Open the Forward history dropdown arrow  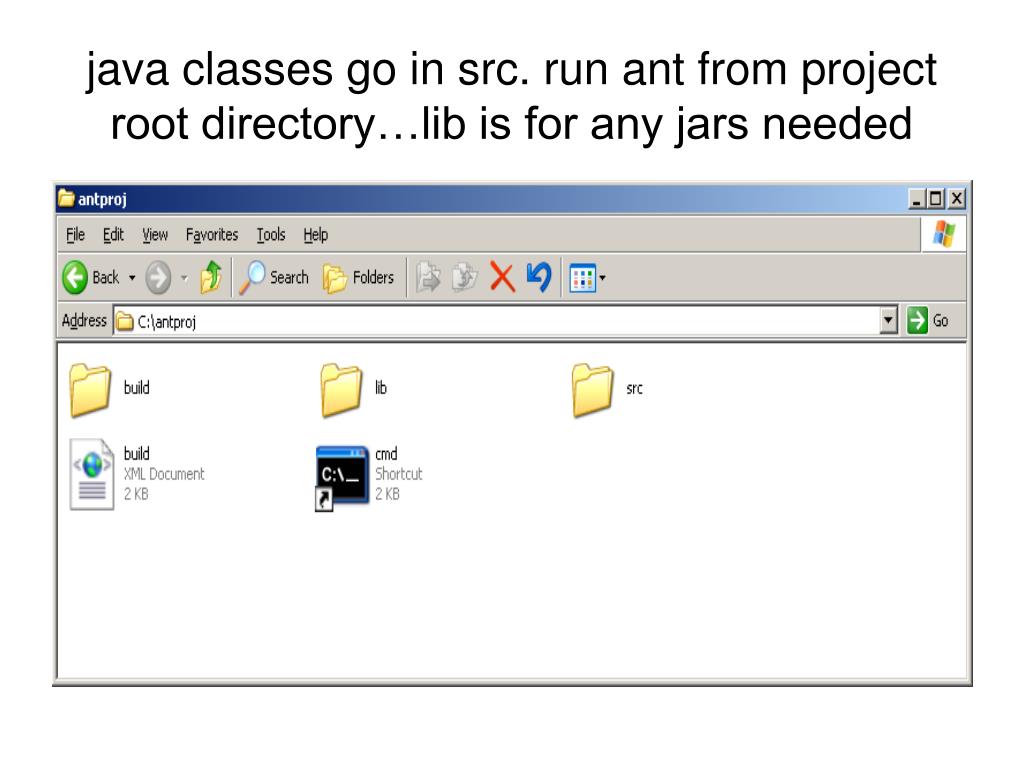coord(184,278)
